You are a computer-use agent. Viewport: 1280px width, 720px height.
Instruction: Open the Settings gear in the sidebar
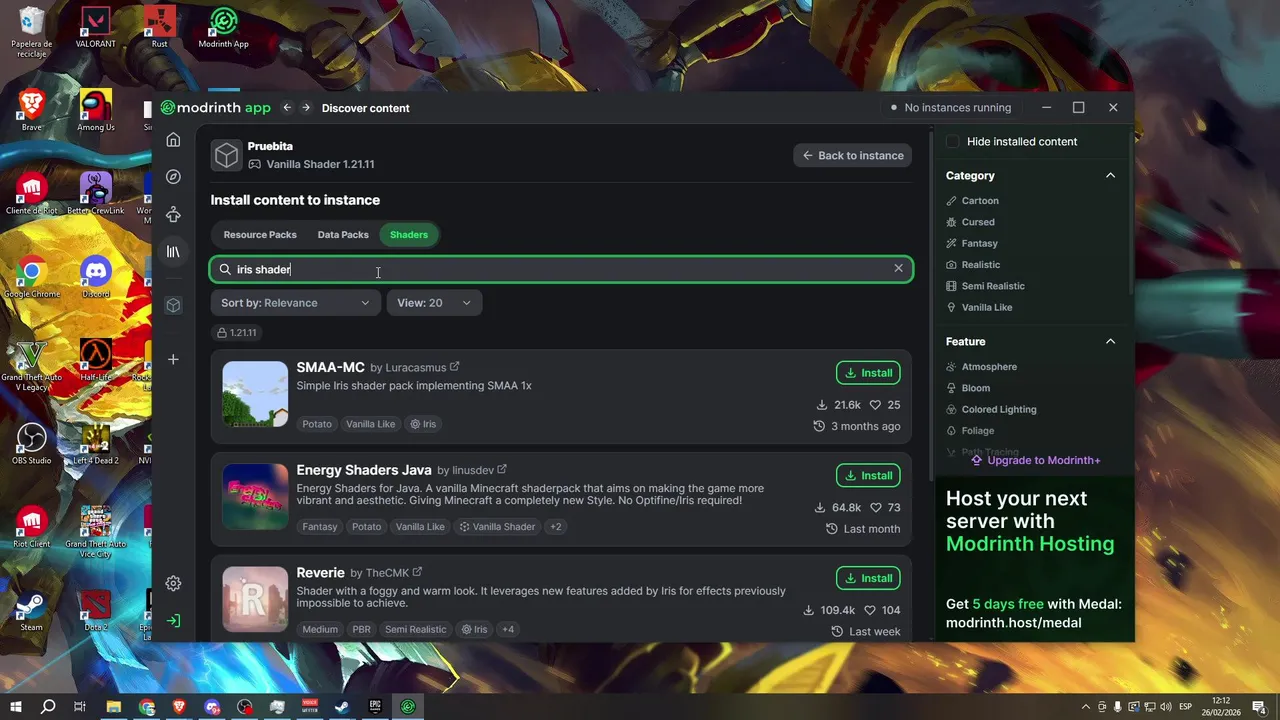point(173,583)
